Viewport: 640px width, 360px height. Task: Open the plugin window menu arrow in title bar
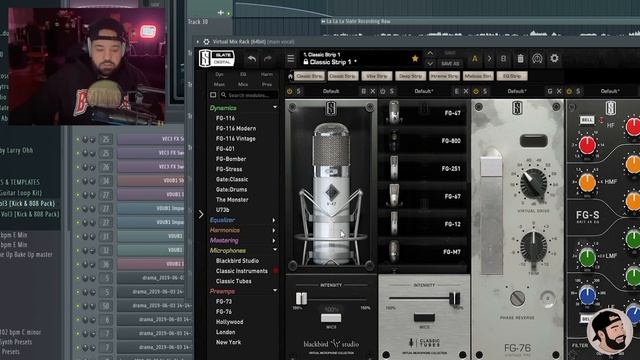[198, 42]
